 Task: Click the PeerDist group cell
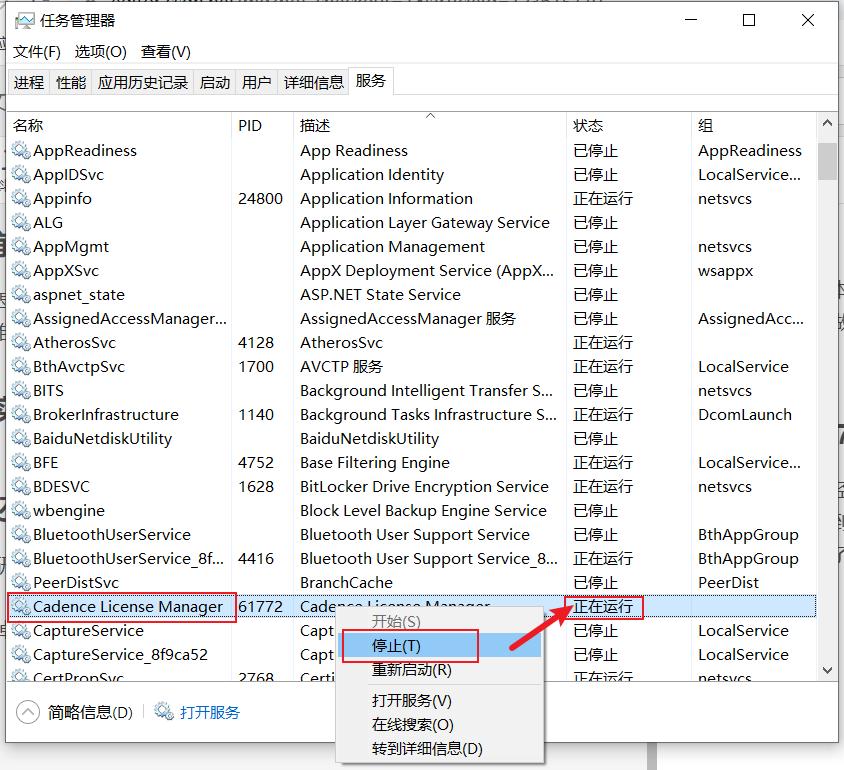pos(728,582)
